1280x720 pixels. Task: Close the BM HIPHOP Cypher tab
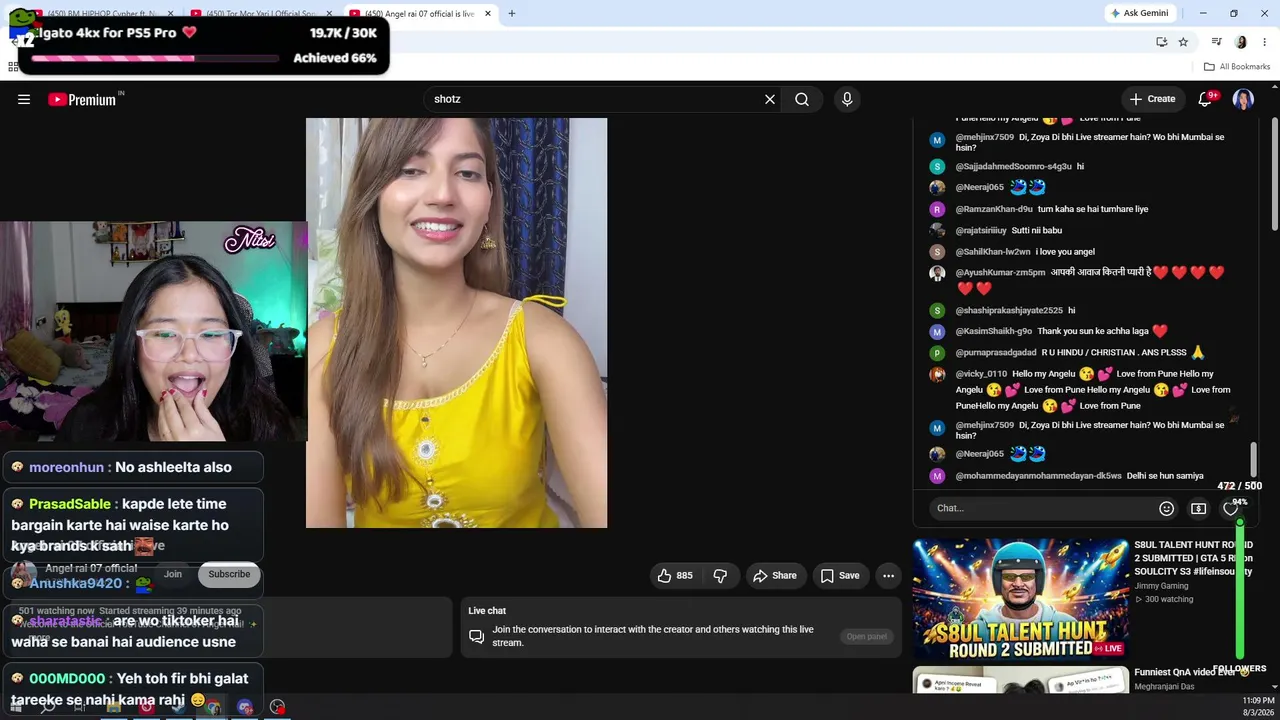(171, 14)
